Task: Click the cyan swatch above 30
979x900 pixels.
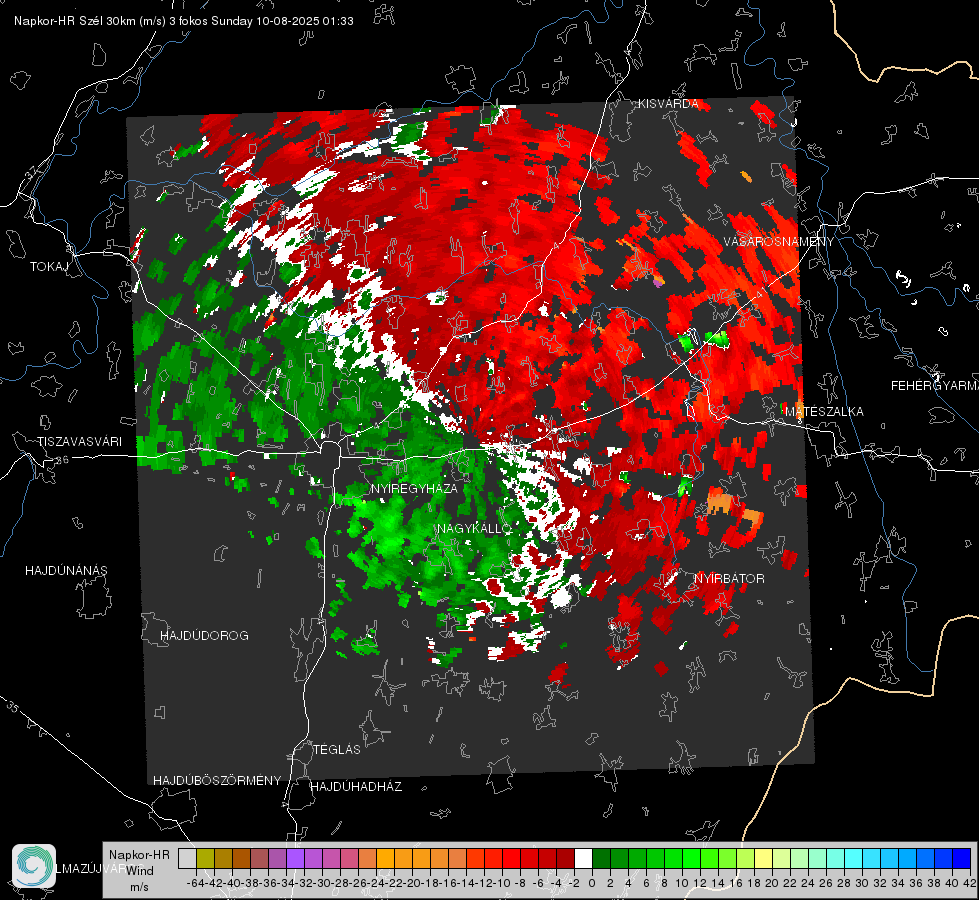Action: [854, 858]
